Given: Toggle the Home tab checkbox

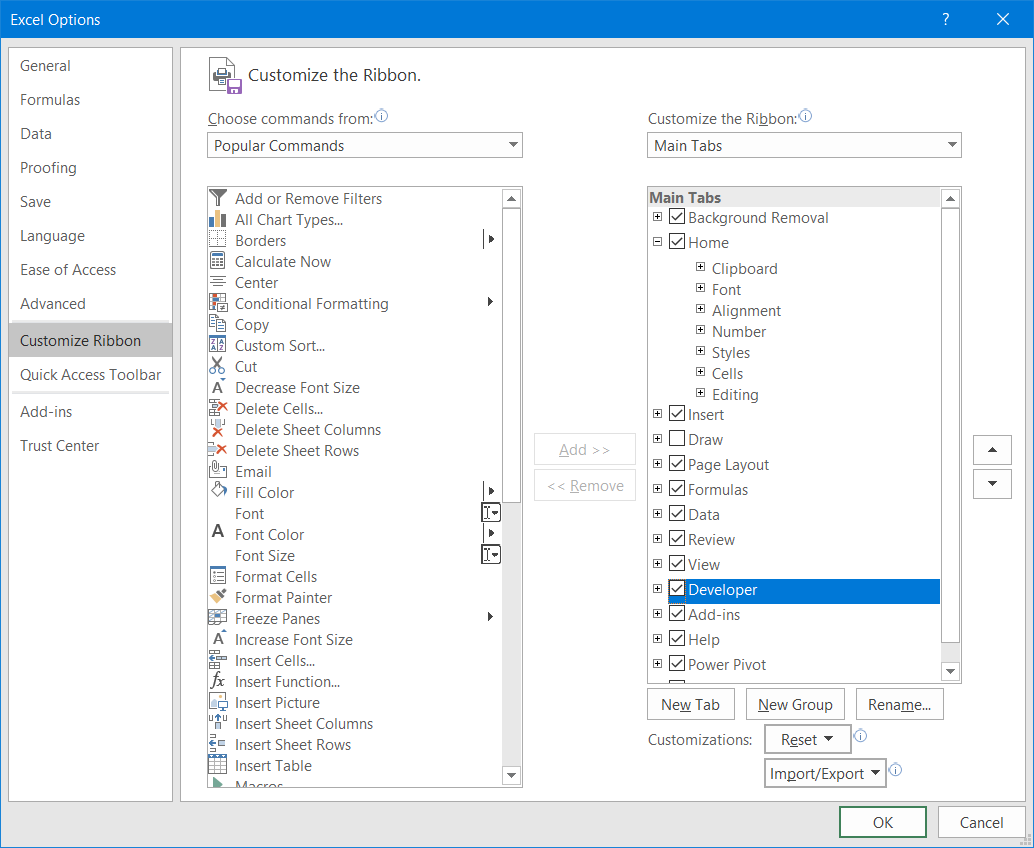Looking at the screenshot, I should [x=677, y=241].
